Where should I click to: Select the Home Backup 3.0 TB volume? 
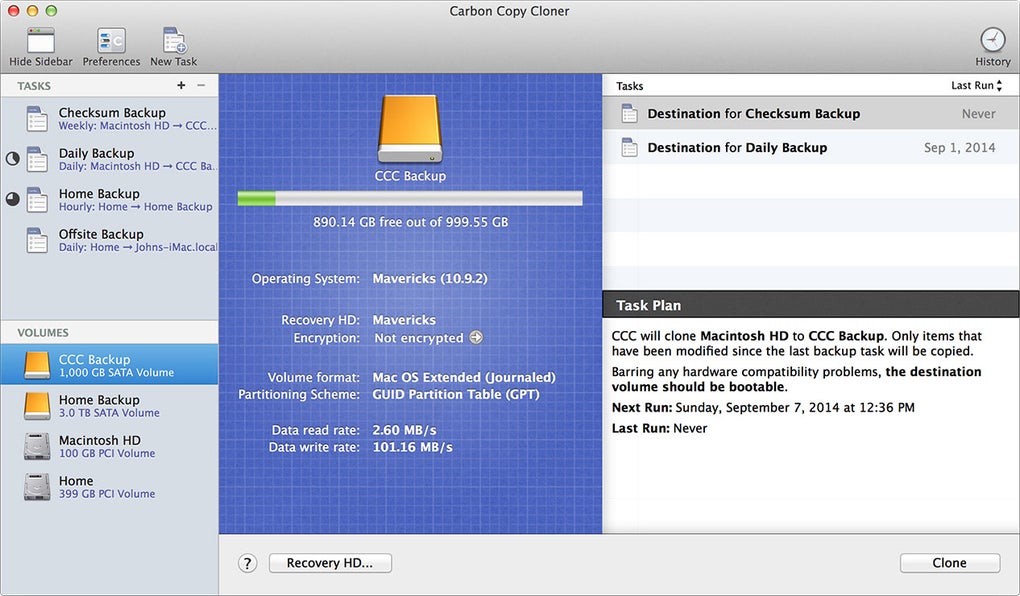click(x=109, y=405)
